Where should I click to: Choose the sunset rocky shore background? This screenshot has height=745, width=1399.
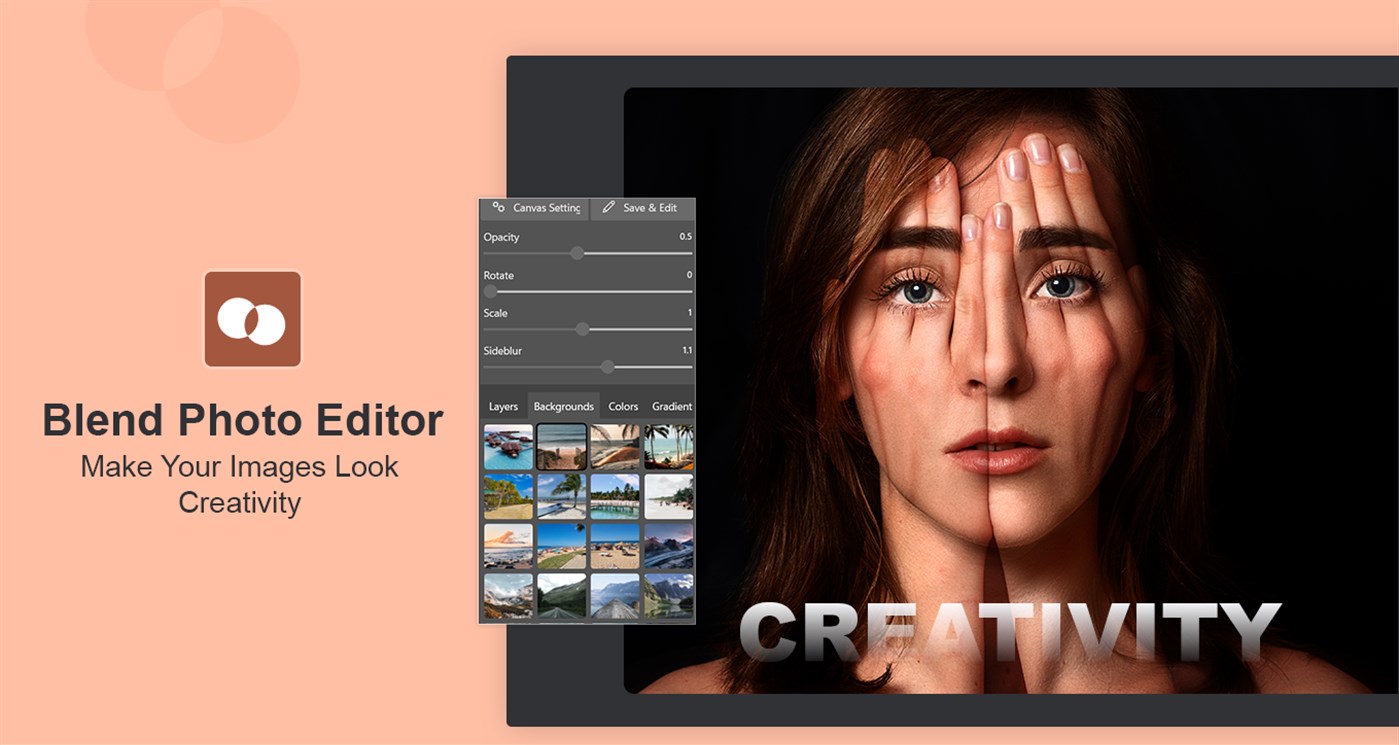[x=506, y=544]
